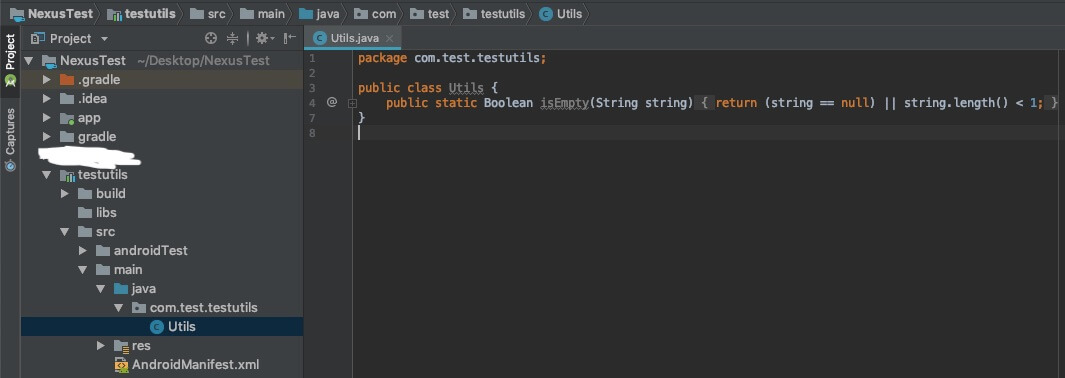
Task: Toggle the Captures tool window side tab
Action: [x=10, y=140]
